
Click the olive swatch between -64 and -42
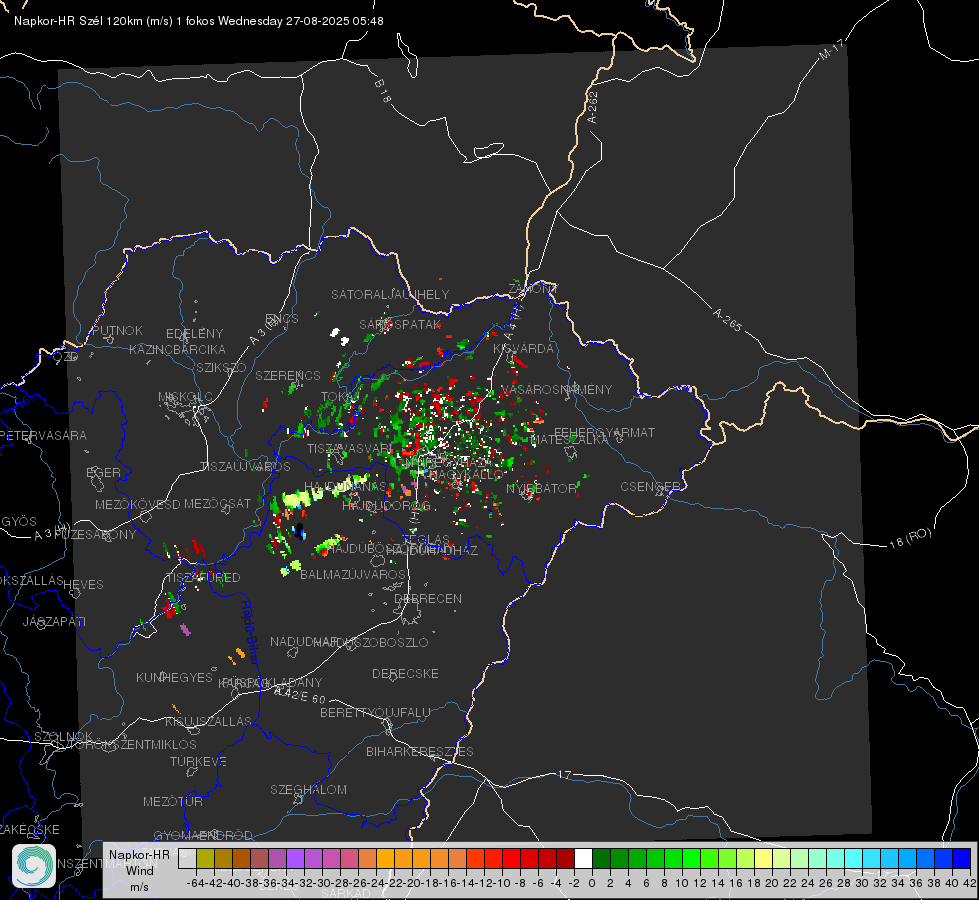[205, 858]
